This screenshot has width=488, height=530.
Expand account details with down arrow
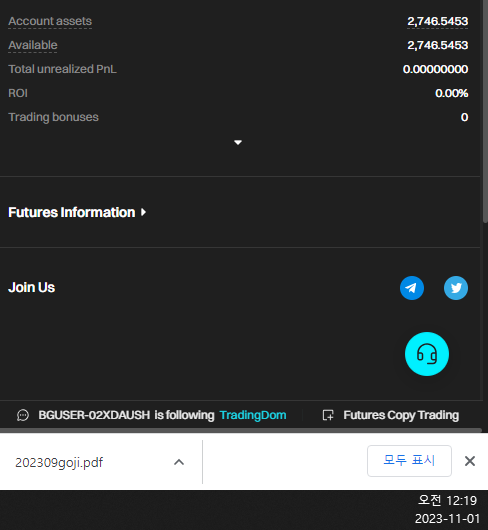pos(238,142)
